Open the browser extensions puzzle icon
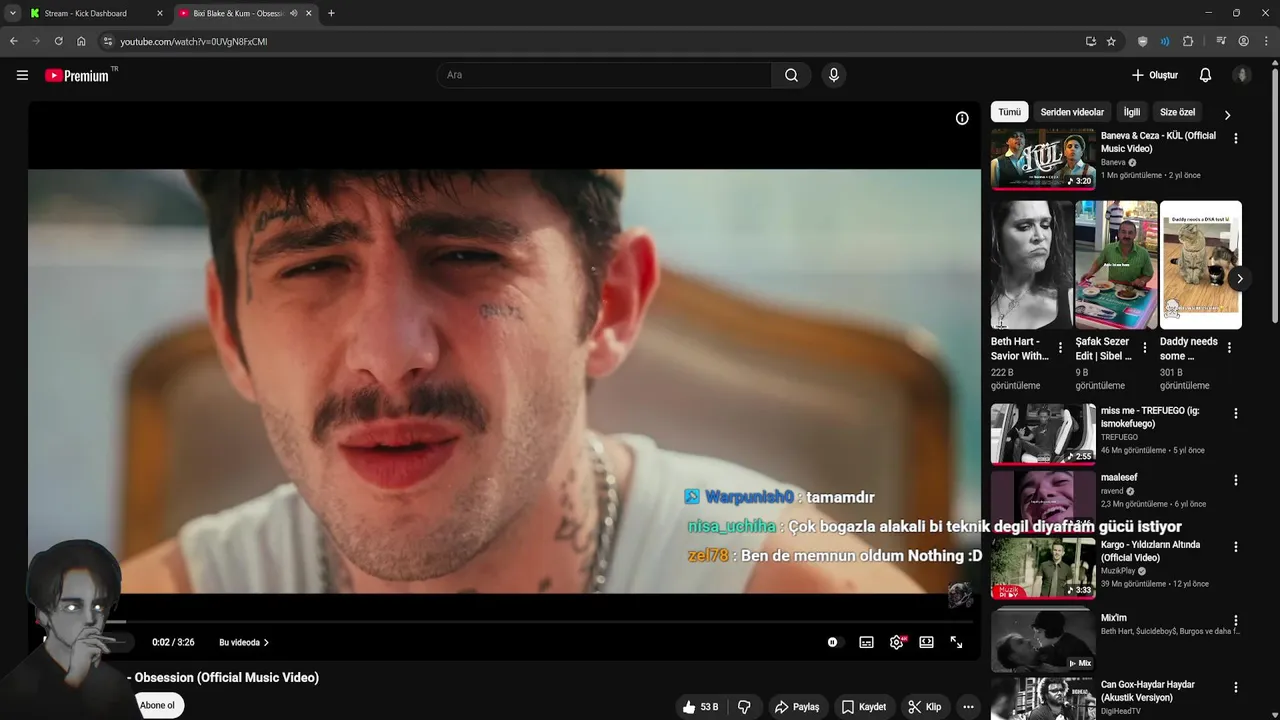The width and height of the screenshot is (1280, 720). (x=1188, y=41)
